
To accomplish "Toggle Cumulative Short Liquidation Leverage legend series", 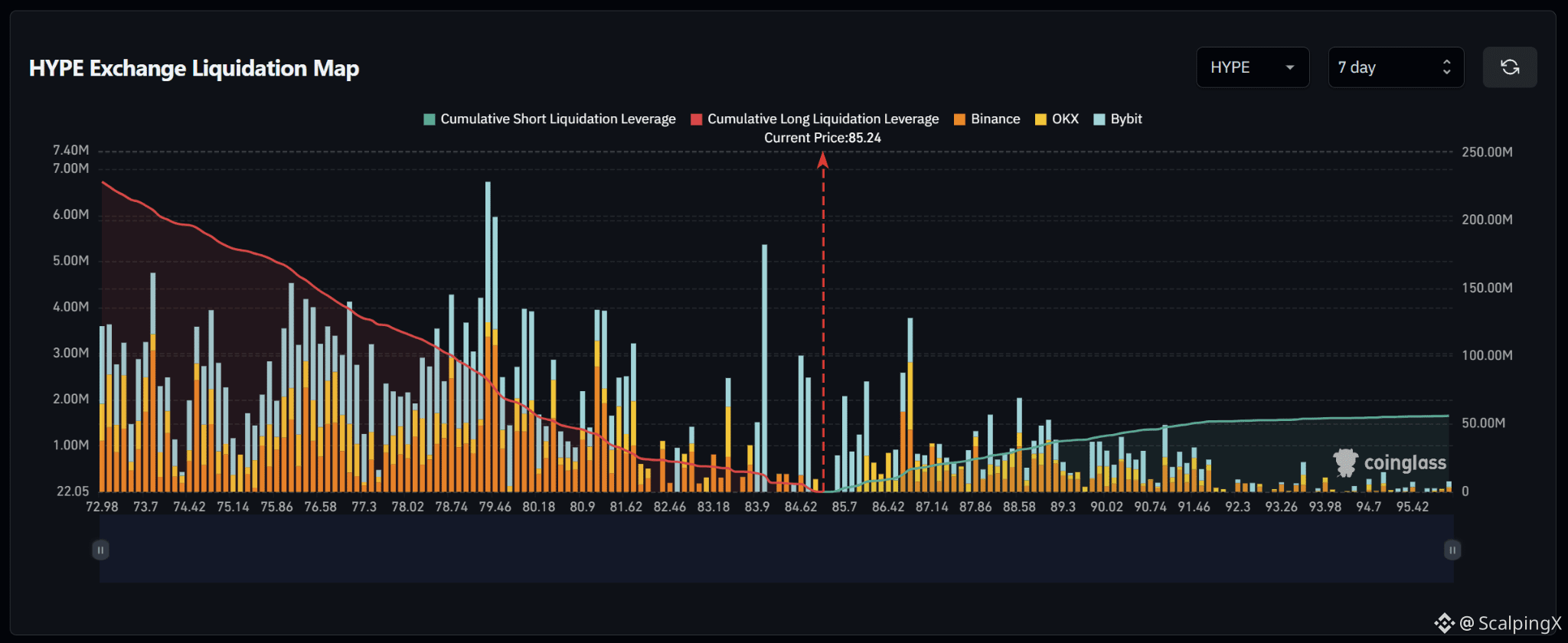I will (x=550, y=119).
